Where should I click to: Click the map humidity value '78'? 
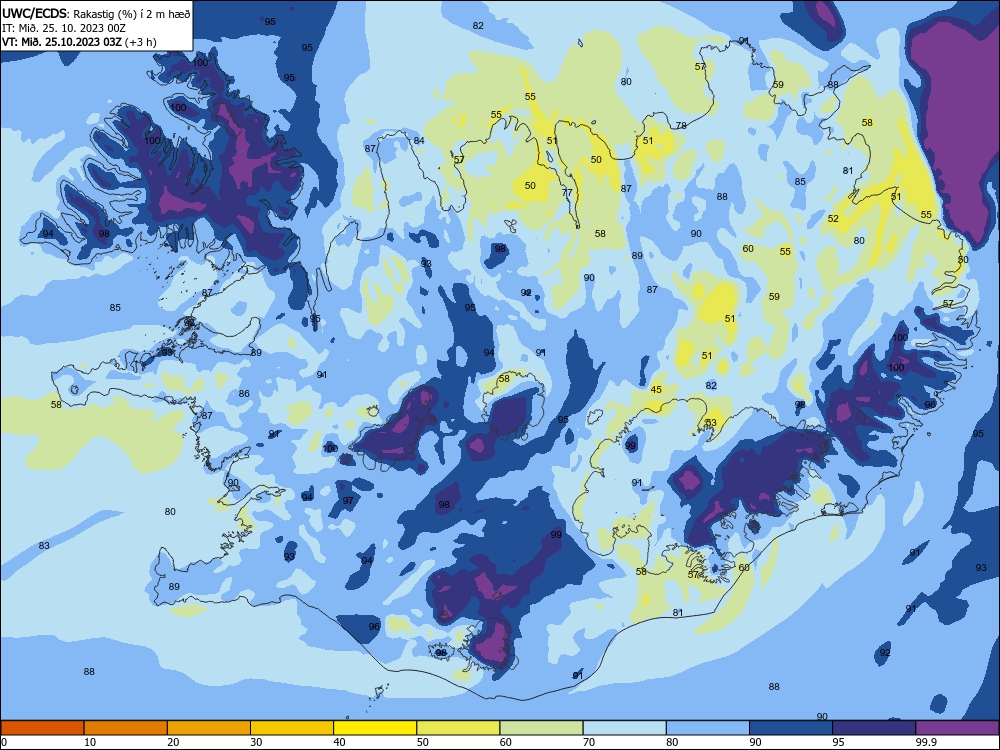pos(681,126)
